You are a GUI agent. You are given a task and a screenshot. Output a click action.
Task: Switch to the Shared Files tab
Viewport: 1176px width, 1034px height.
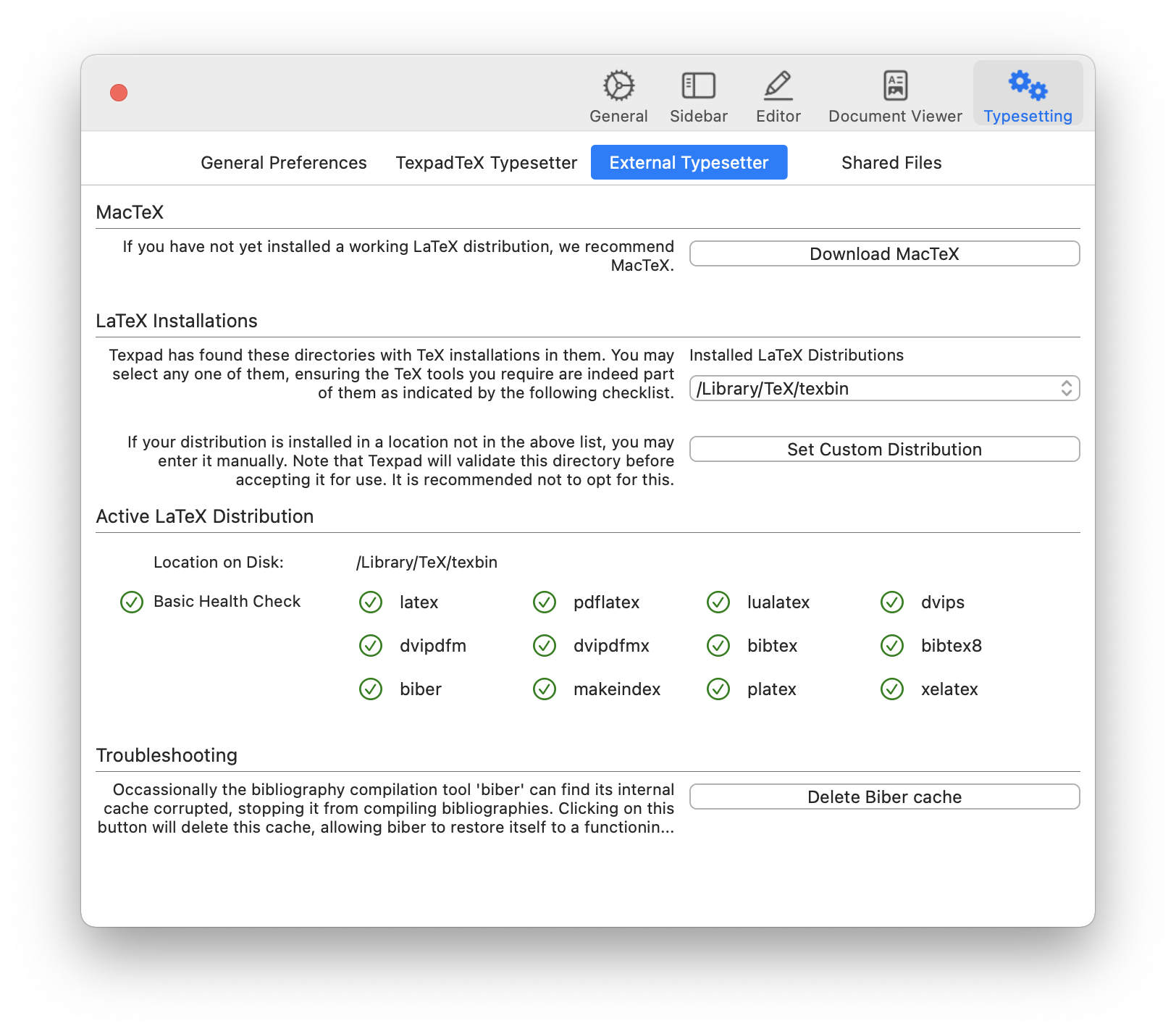(x=891, y=162)
